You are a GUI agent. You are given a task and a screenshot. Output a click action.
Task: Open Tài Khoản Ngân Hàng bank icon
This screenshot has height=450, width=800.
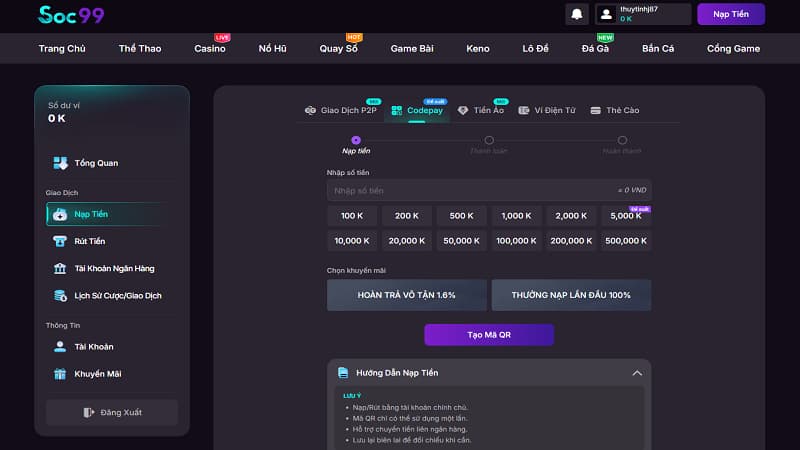(60, 268)
